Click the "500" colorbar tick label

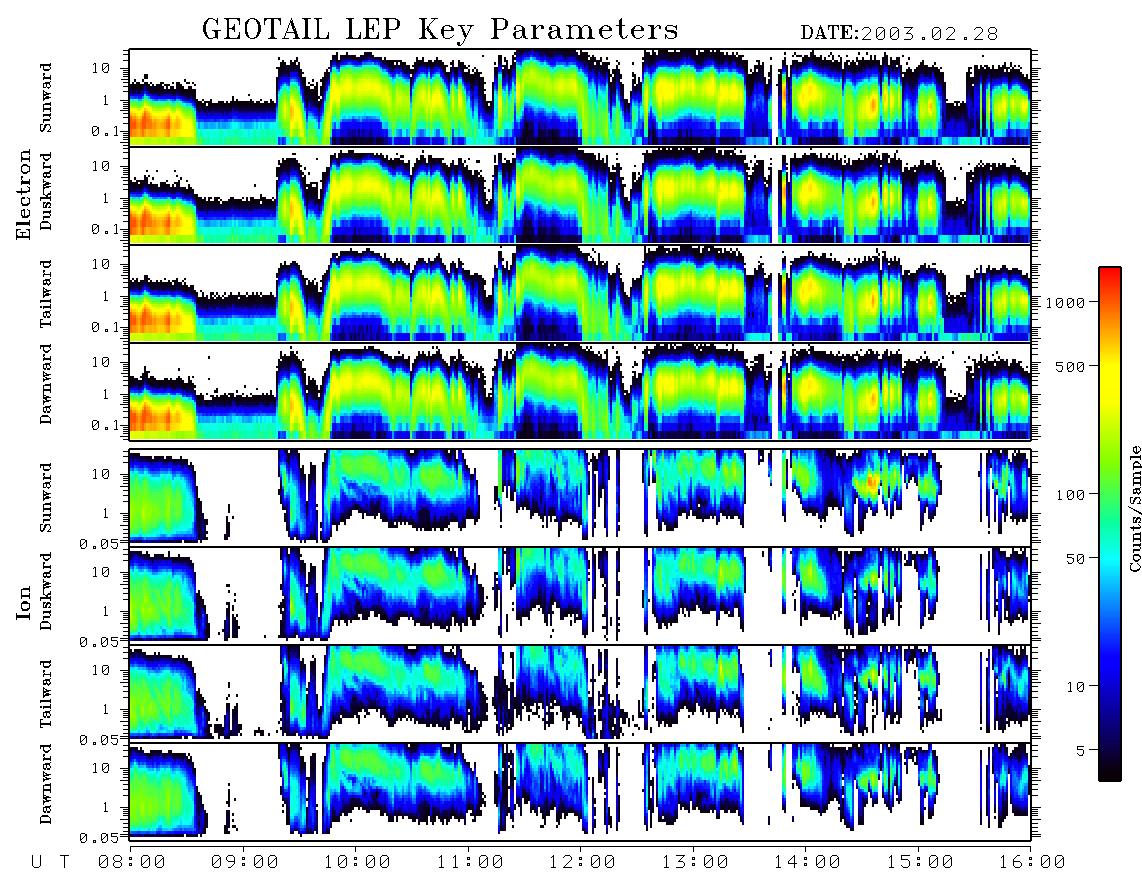(x=1070, y=366)
